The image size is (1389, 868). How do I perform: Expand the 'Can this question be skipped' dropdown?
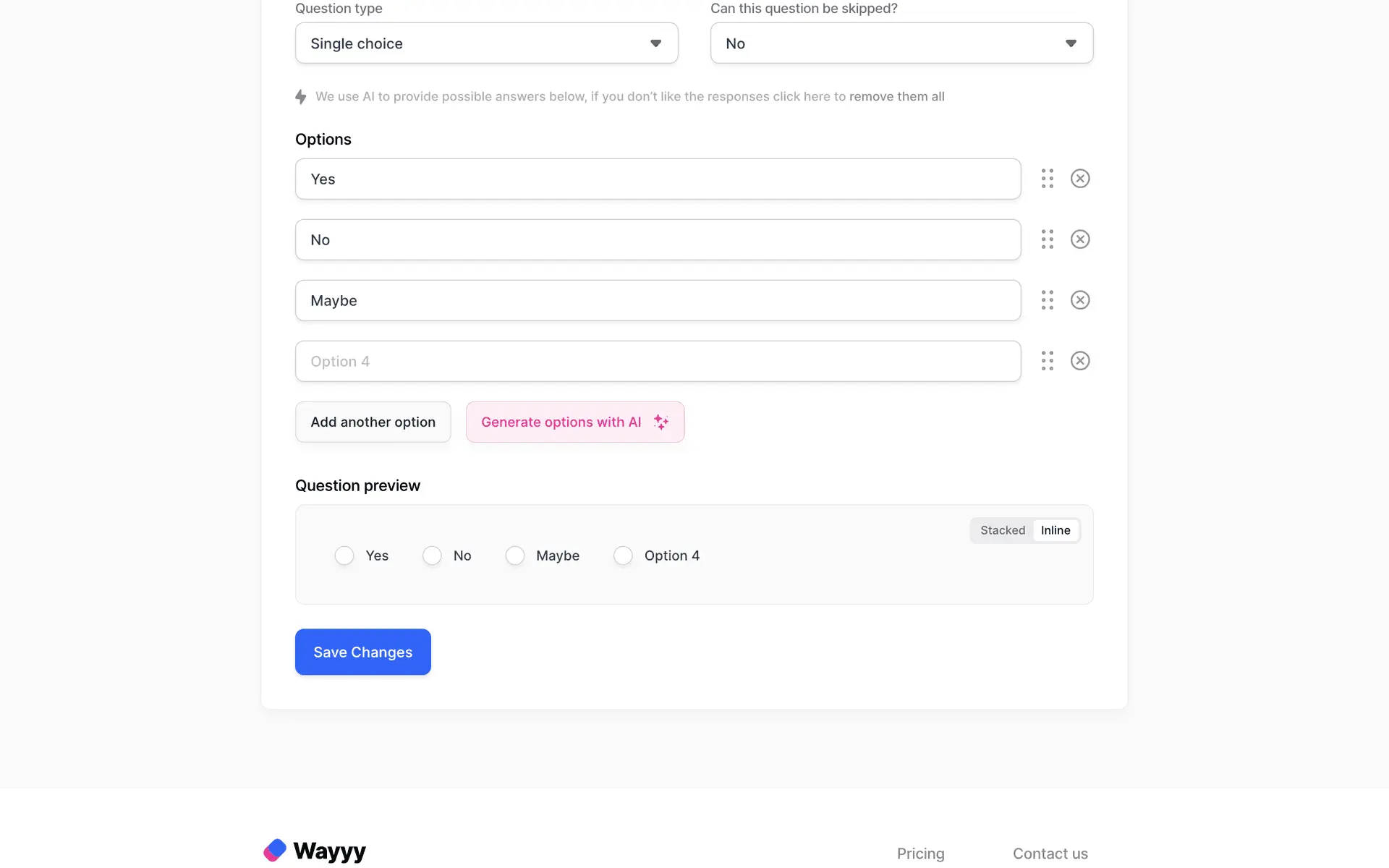coord(901,43)
